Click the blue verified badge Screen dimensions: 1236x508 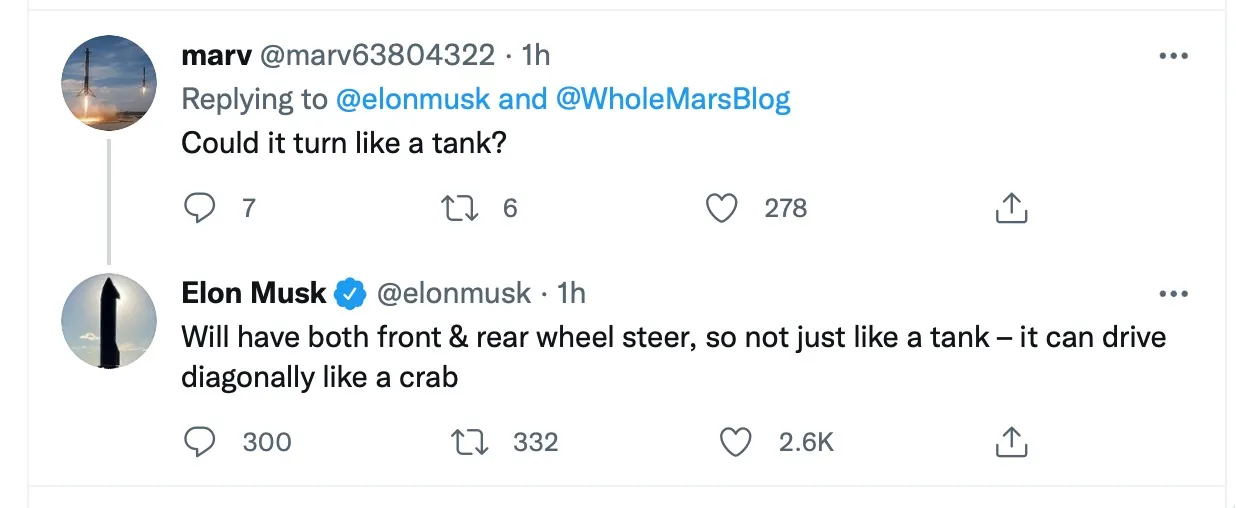pyautogui.click(x=350, y=293)
